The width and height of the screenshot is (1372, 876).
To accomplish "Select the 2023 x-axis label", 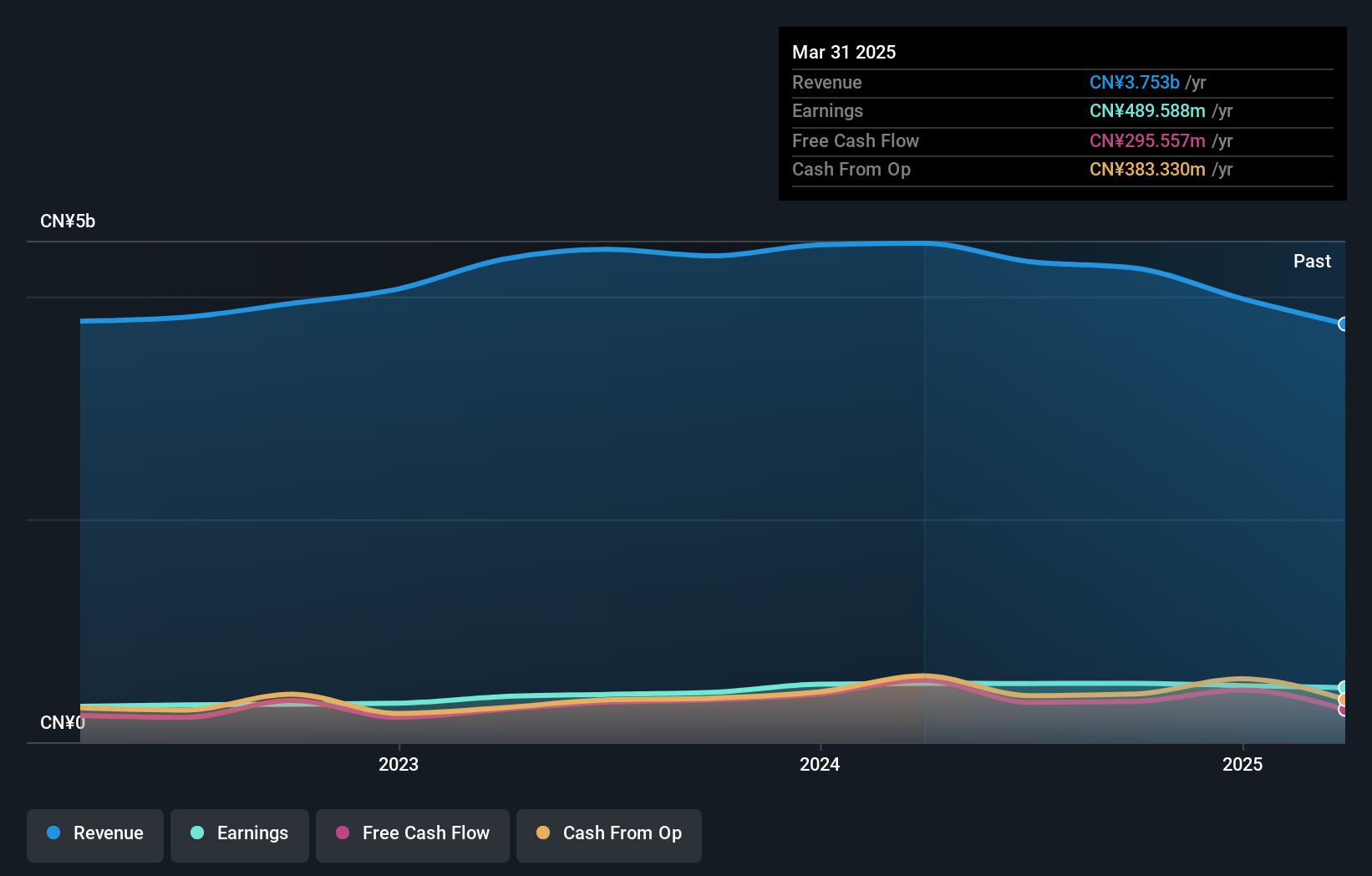I will (x=399, y=764).
